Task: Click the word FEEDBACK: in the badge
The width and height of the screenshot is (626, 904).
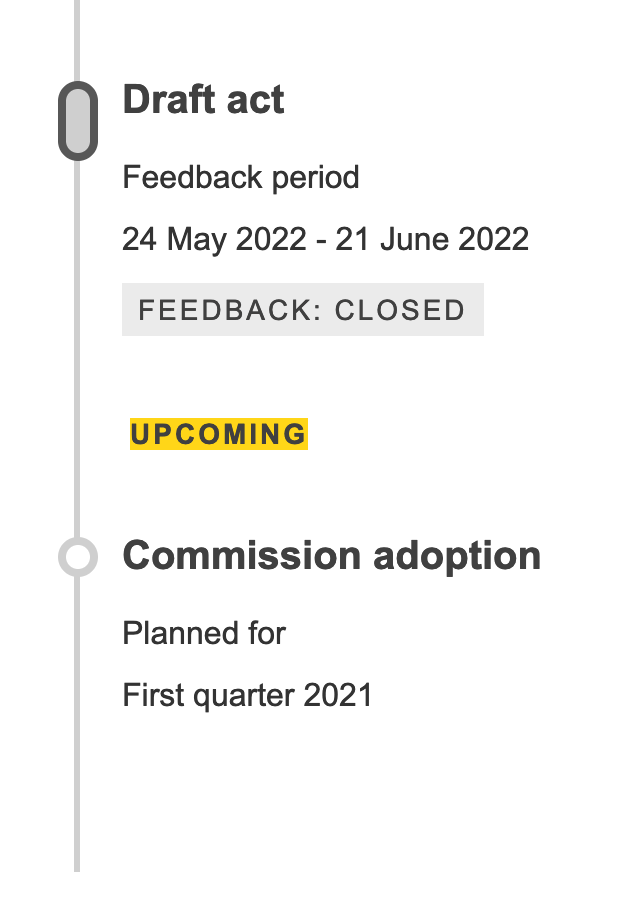Action: click(226, 310)
